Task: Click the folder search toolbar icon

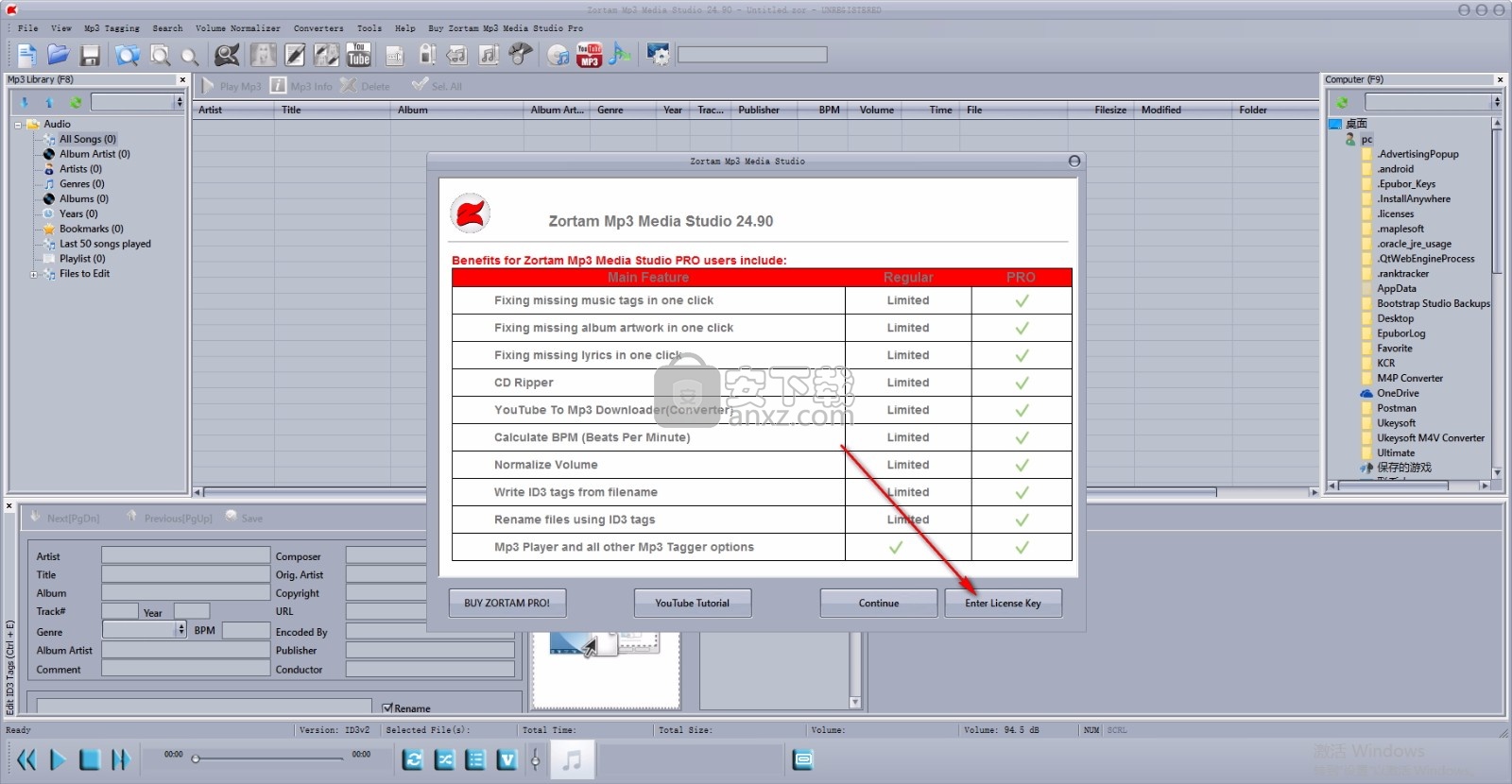Action: click(x=128, y=55)
